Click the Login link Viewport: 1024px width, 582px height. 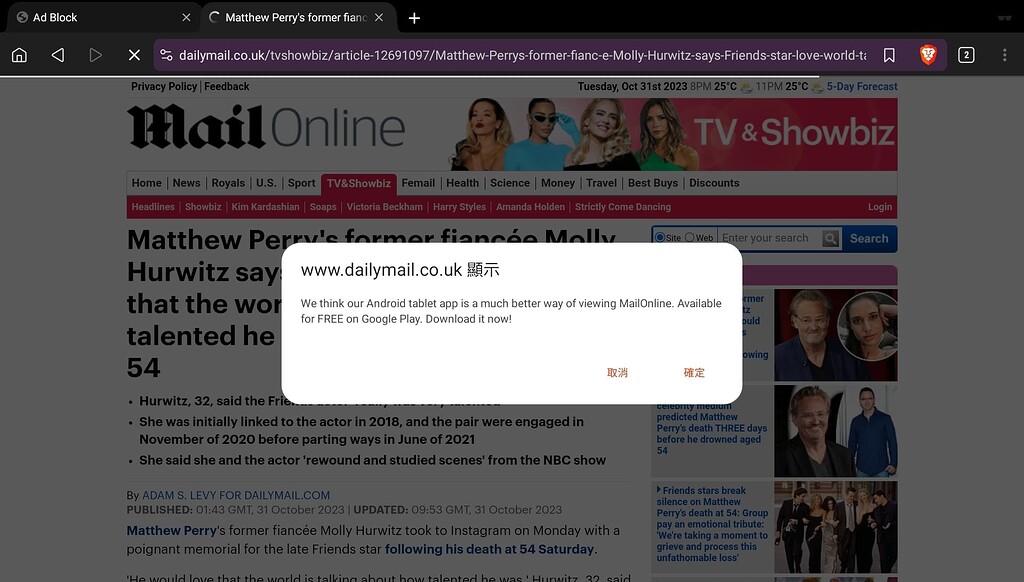point(880,206)
